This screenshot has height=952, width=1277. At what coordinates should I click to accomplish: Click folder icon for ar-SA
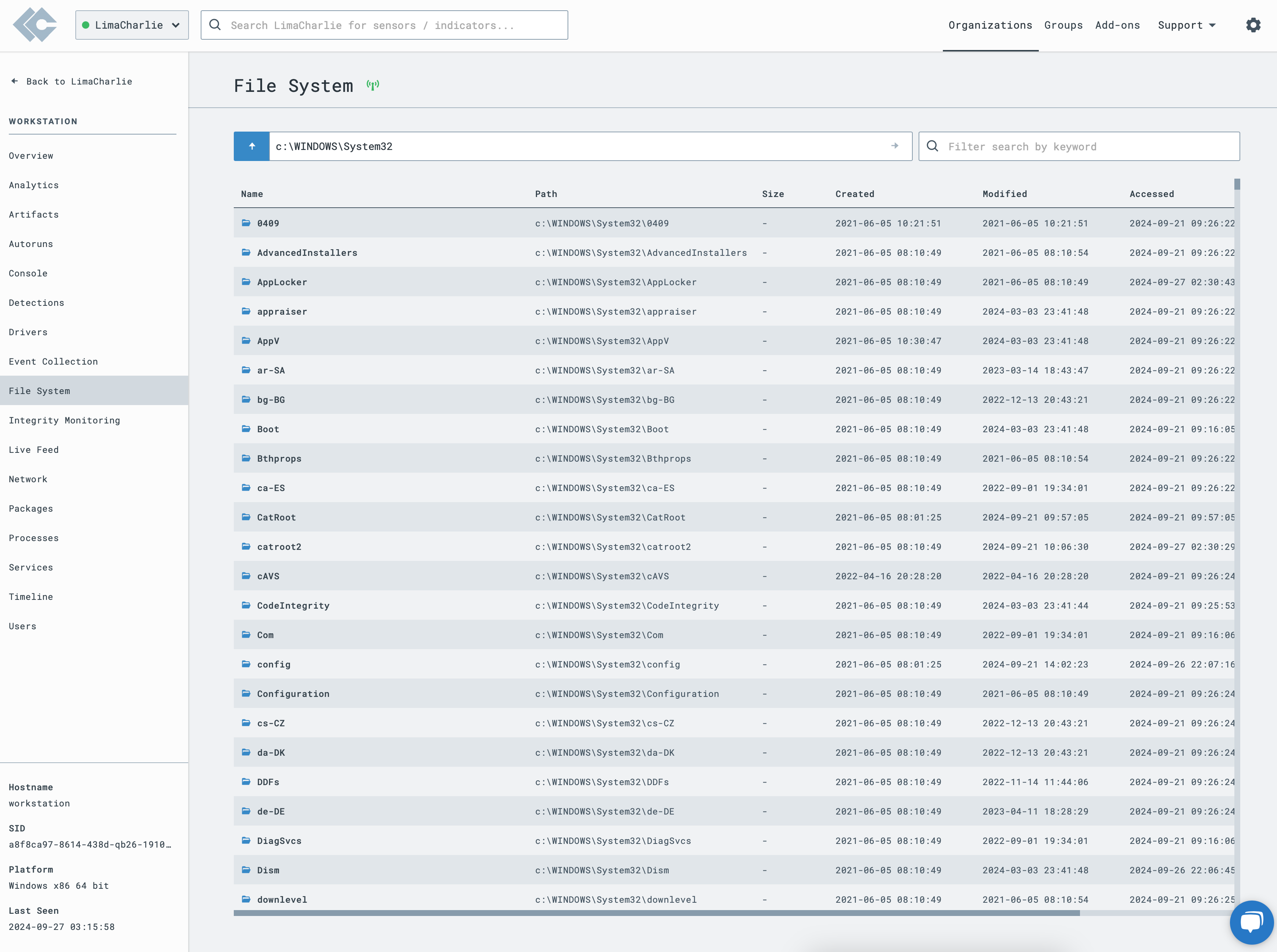(246, 370)
